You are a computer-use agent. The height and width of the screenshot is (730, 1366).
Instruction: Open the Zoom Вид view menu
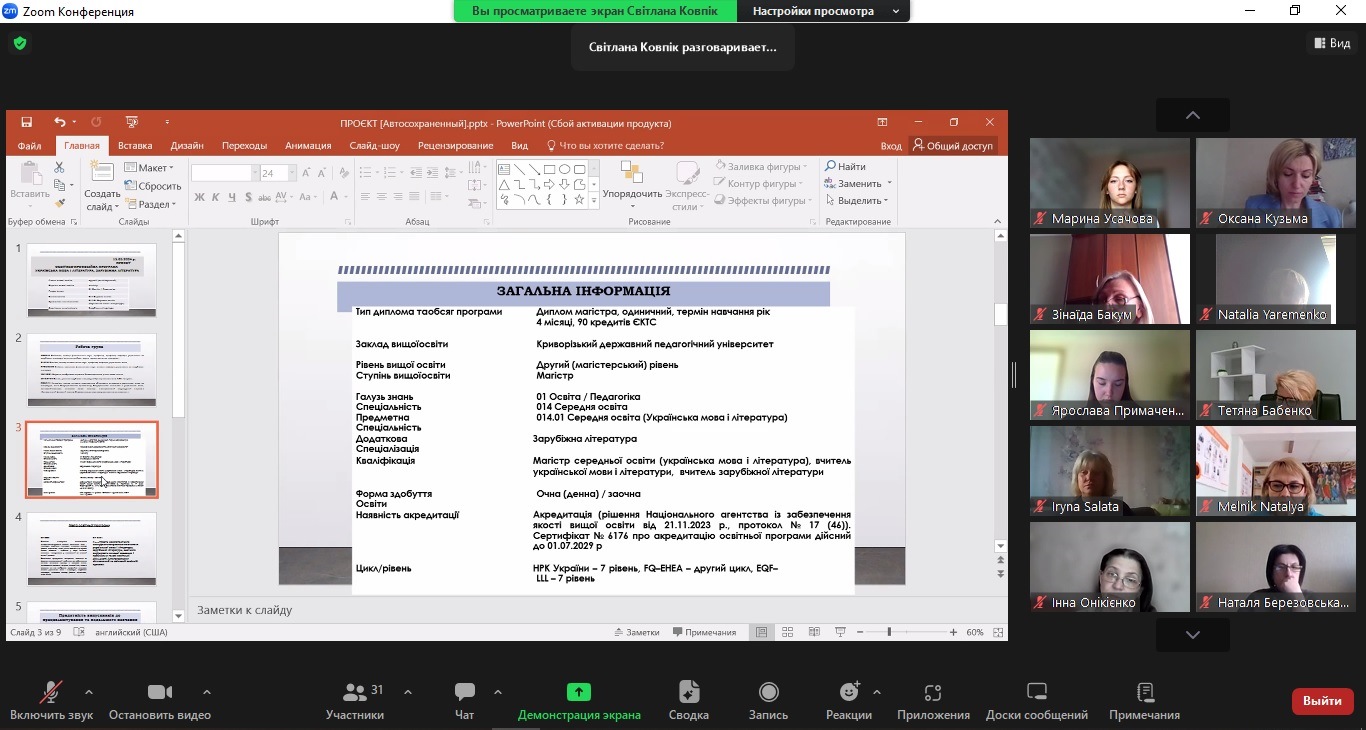point(1330,43)
